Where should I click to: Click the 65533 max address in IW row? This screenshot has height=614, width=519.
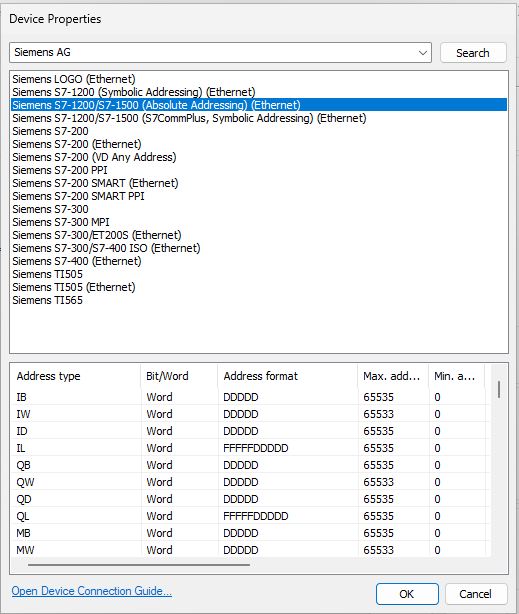click(378, 414)
